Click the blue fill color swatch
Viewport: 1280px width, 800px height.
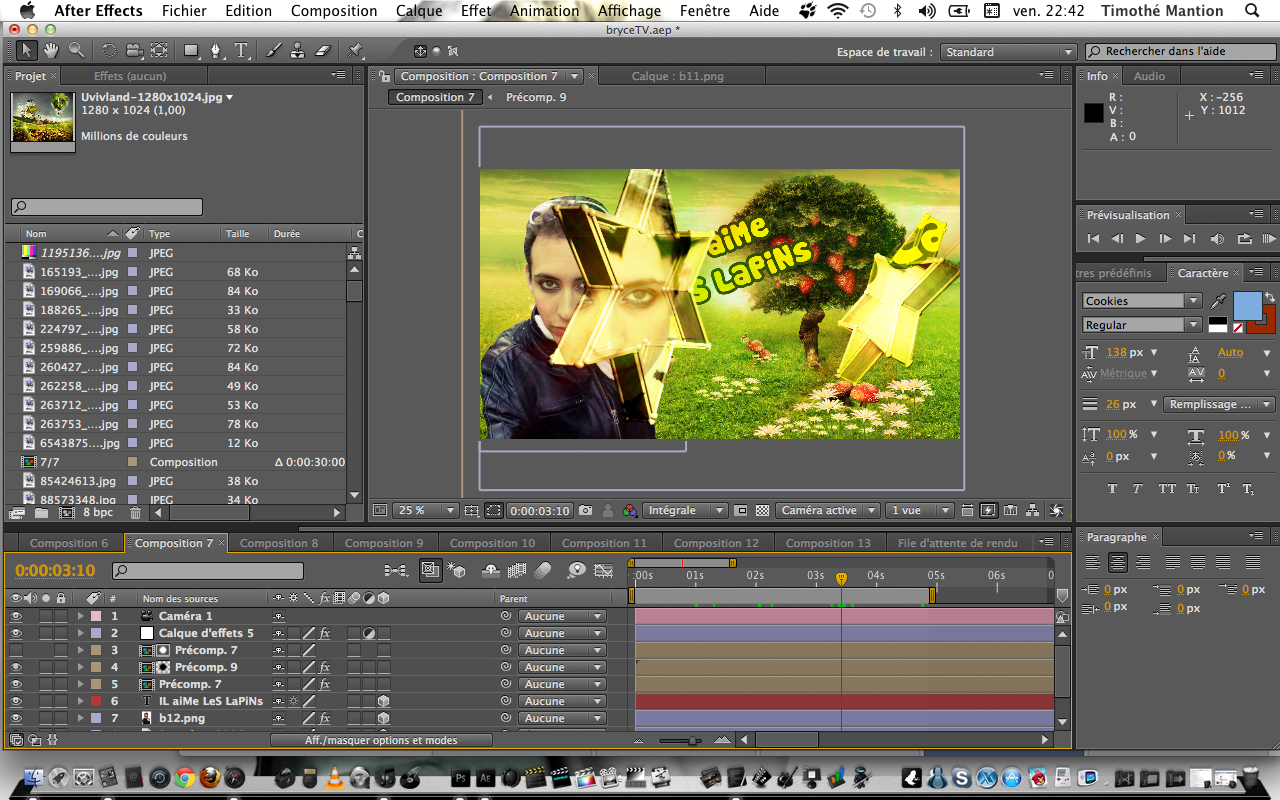[1247, 305]
